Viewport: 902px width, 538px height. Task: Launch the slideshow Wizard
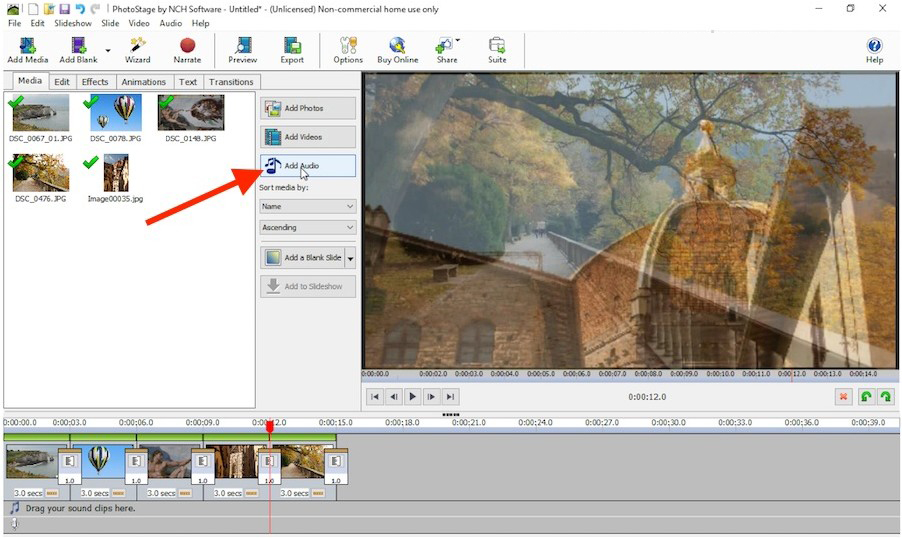coord(137,50)
